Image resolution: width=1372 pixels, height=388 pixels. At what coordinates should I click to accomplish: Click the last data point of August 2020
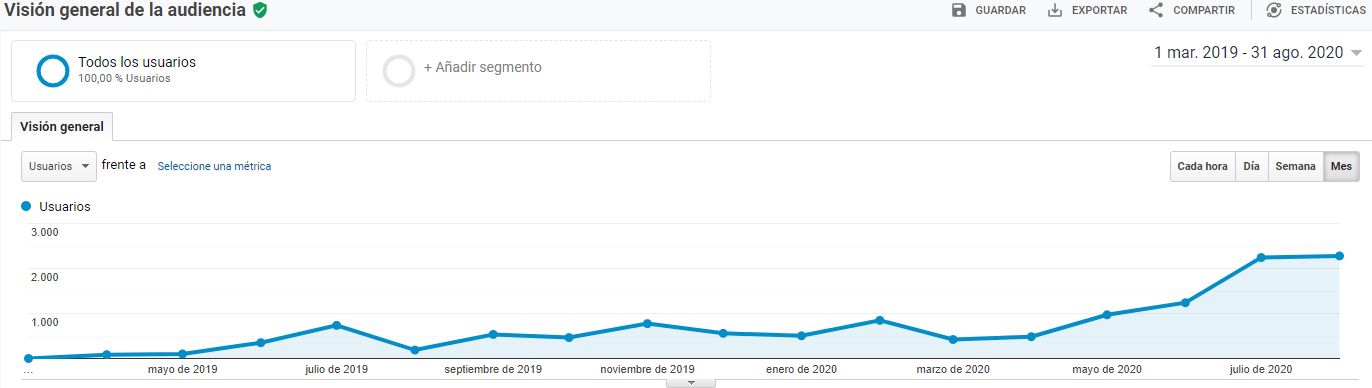point(1339,256)
